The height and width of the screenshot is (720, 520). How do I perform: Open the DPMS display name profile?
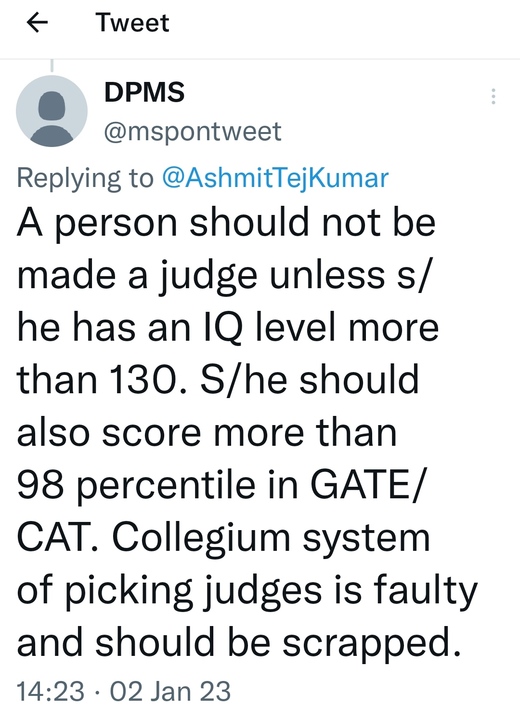tap(144, 91)
